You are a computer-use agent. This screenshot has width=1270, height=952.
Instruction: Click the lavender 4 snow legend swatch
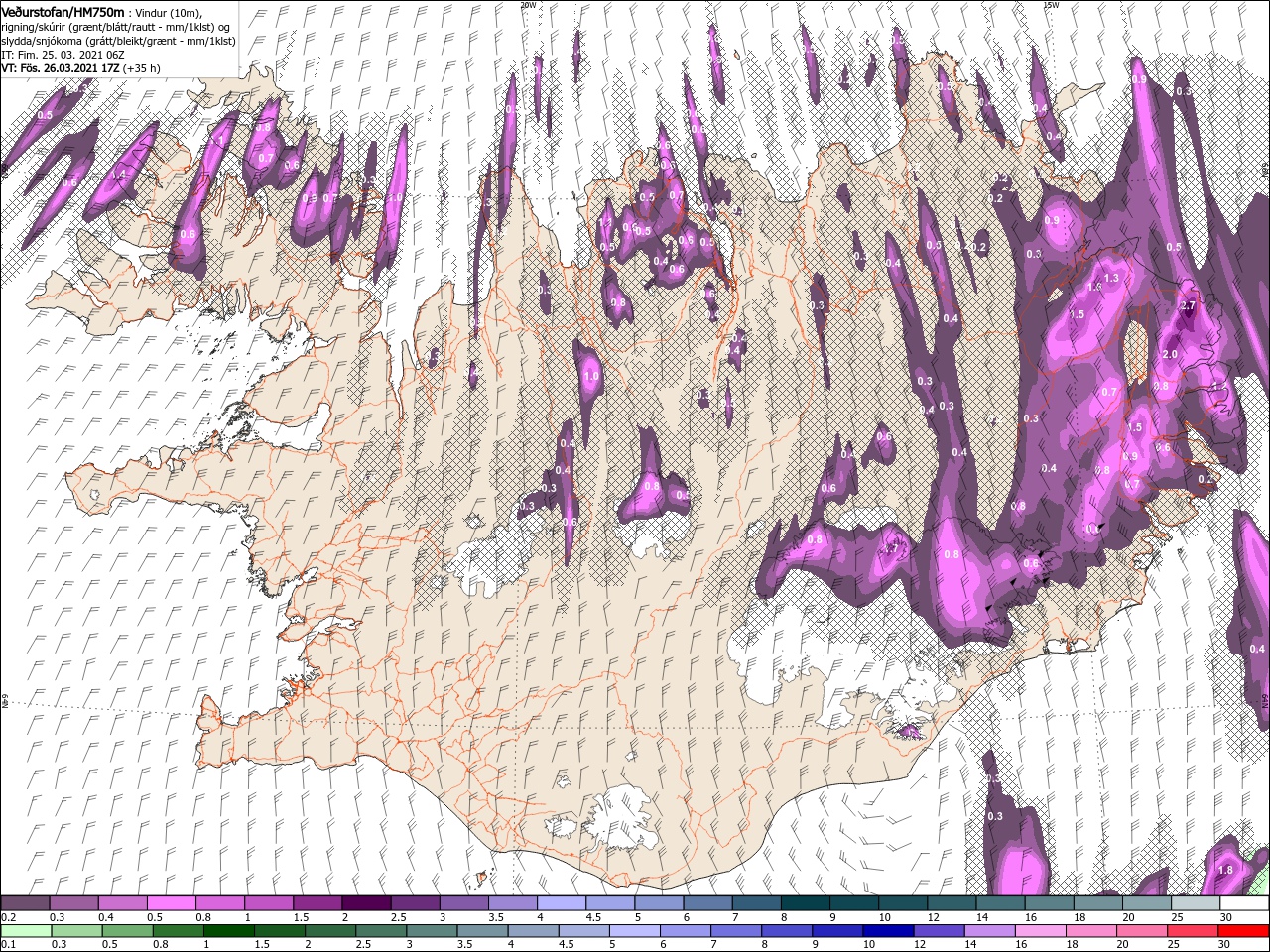[x=561, y=903]
